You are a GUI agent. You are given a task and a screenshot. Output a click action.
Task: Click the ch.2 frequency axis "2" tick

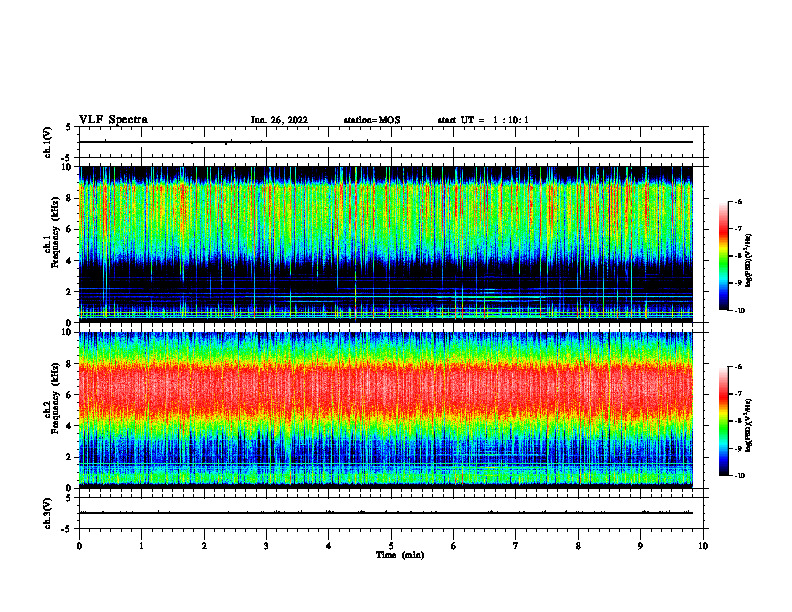pyautogui.click(x=68, y=457)
